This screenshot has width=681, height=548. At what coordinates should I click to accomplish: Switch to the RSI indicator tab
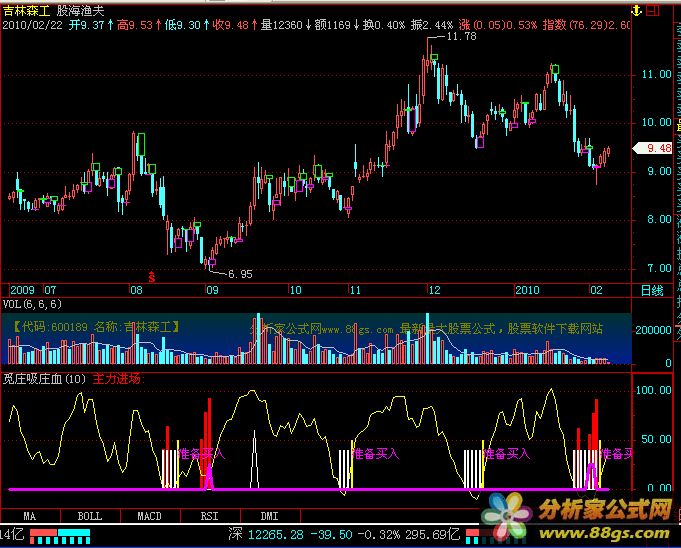coord(209,515)
